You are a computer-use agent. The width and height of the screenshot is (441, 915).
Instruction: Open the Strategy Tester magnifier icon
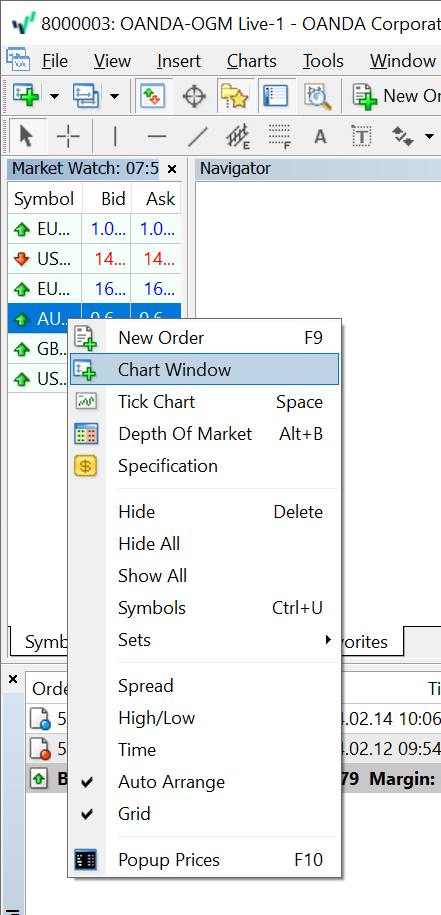tap(318, 96)
